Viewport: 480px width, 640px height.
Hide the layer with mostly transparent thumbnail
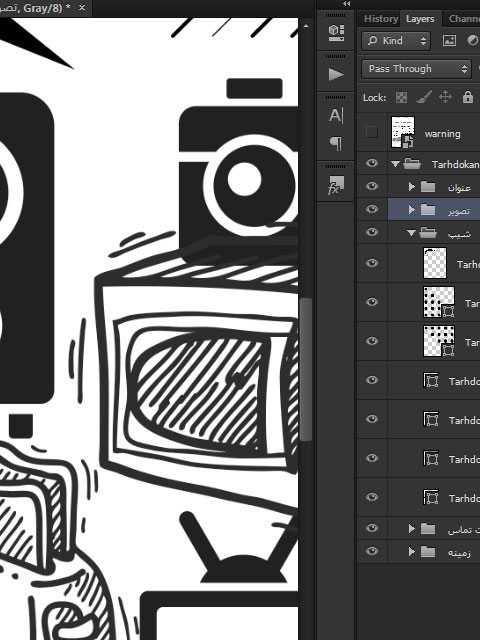pyautogui.click(x=371, y=263)
